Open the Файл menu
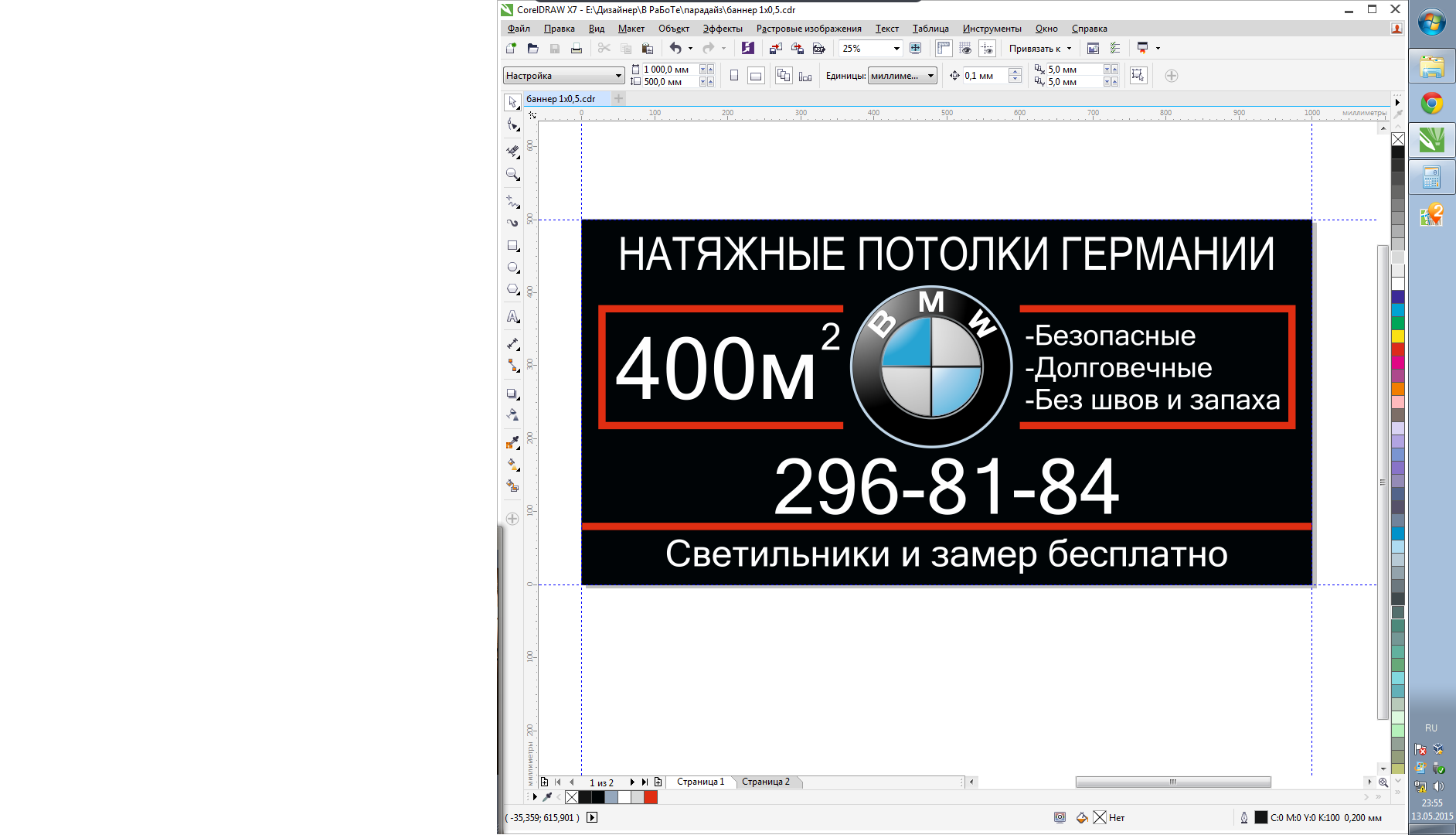 click(x=519, y=29)
